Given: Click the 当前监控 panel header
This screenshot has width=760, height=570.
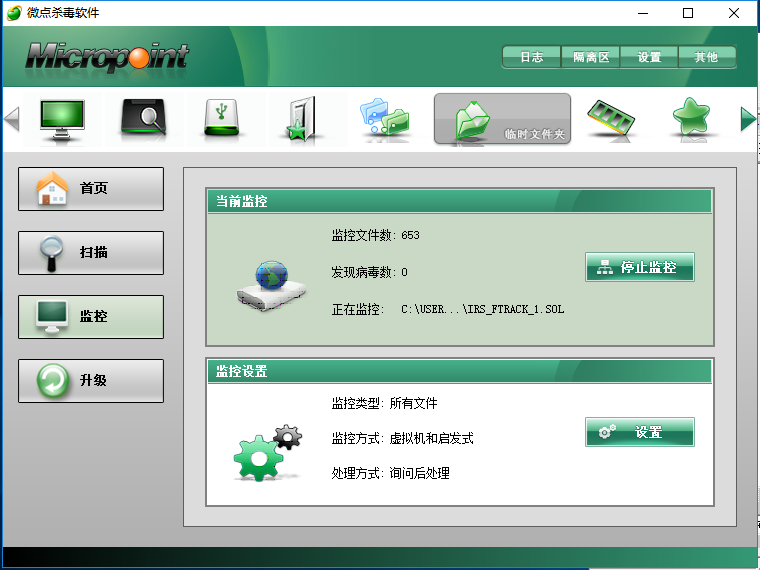Looking at the screenshot, I should click(459, 201).
